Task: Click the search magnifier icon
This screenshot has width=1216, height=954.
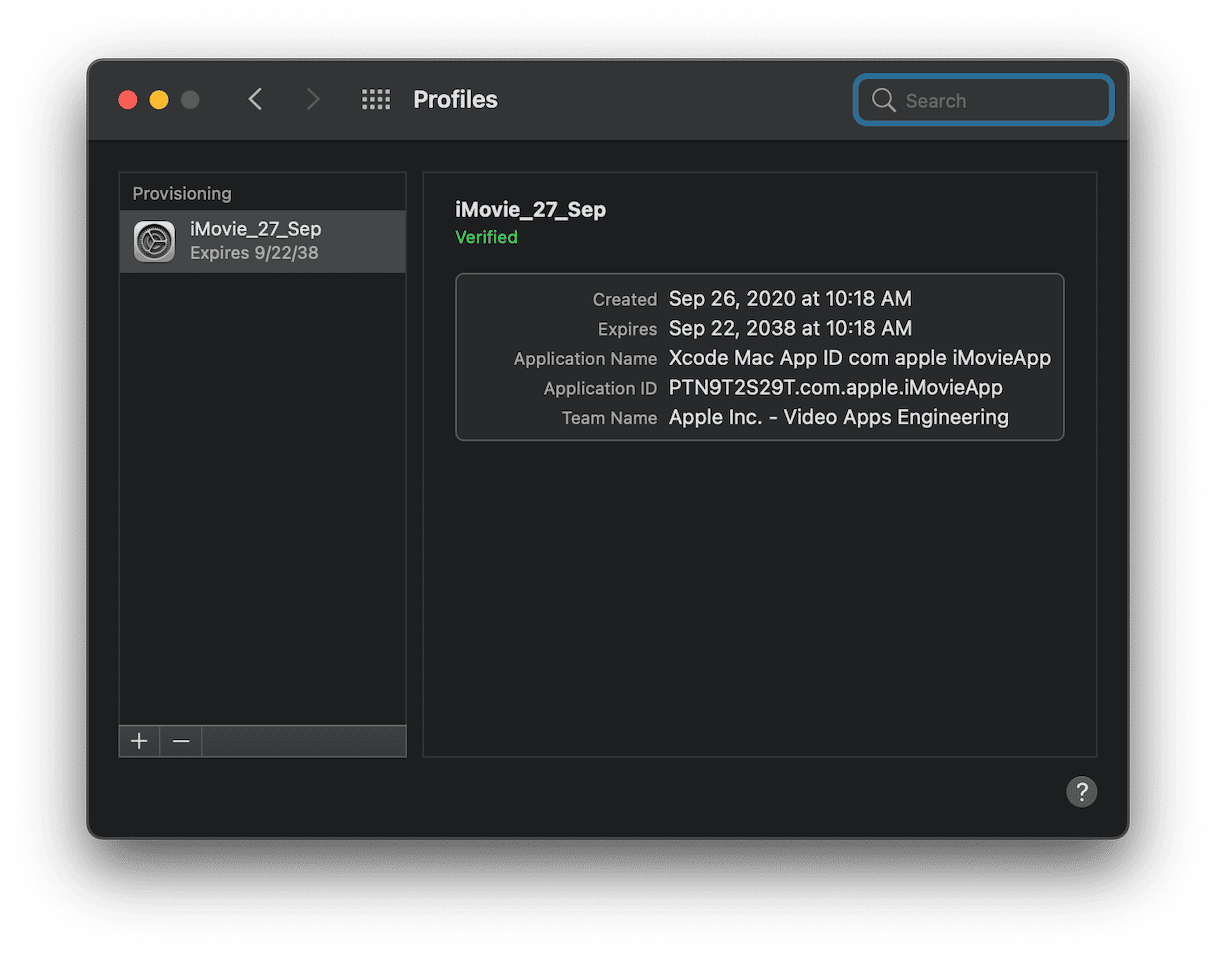Action: click(883, 100)
